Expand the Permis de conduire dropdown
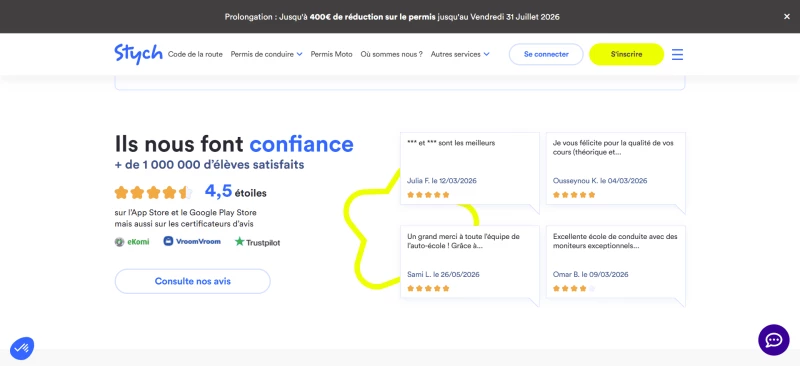 tap(266, 54)
